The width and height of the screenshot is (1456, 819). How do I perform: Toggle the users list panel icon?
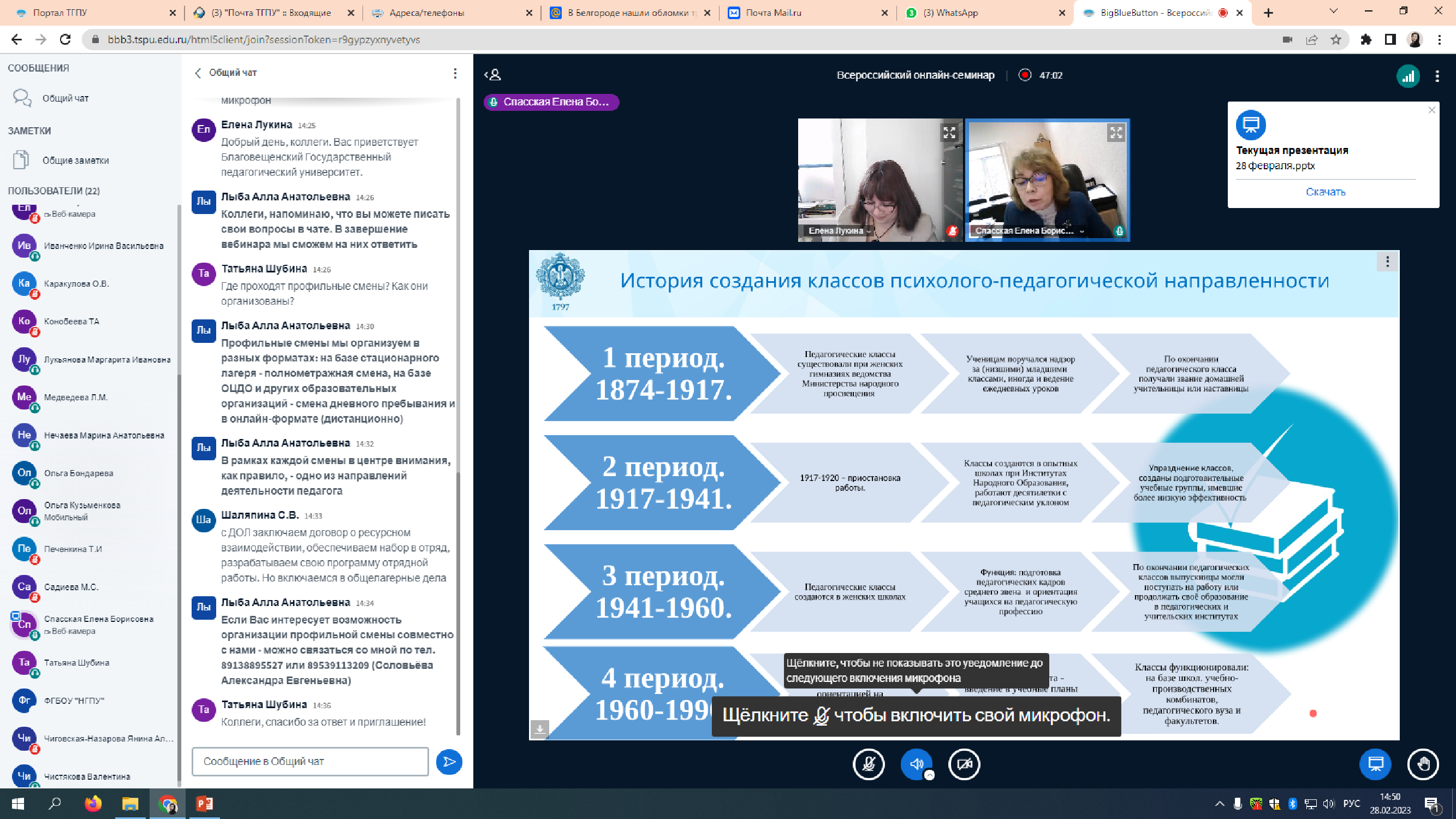click(x=493, y=75)
